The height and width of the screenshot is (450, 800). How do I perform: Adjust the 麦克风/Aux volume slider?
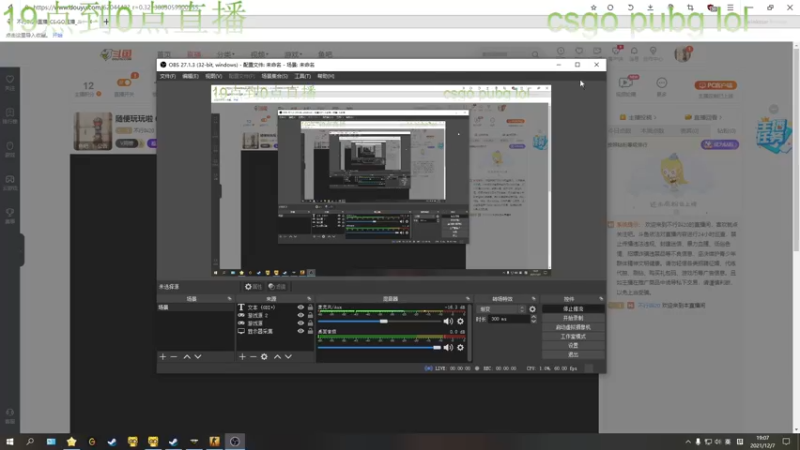tap(379, 321)
